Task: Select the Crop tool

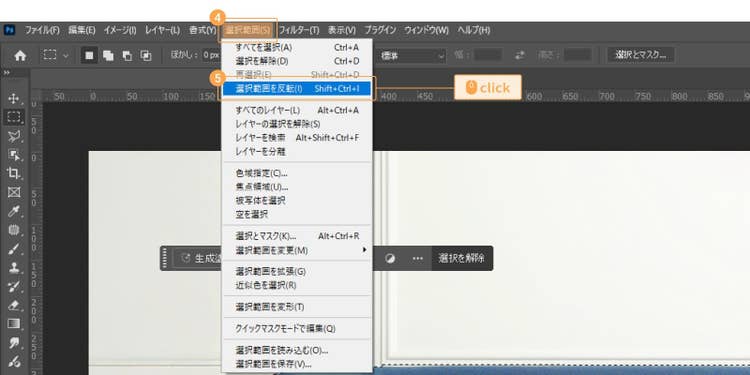Action: (x=14, y=173)
